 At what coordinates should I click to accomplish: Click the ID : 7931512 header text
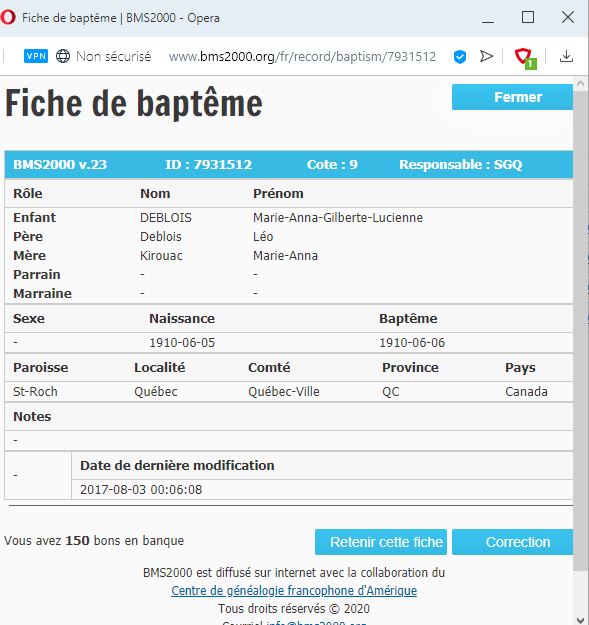click(x=208, y=165)
